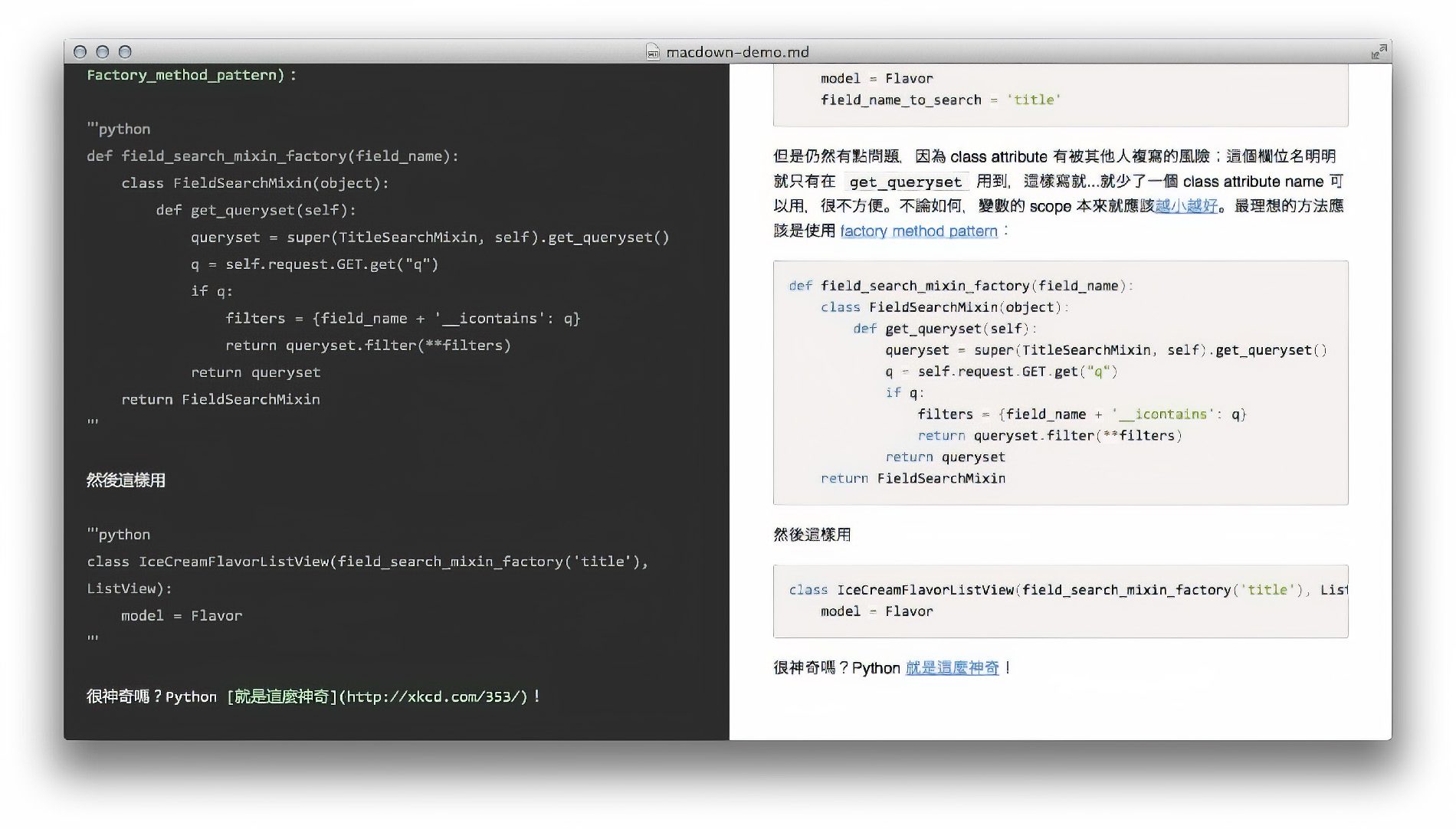Screen dimensions: 1456x829
Task: Place cursor on def field_search_mixin_factory editor line
Action: click(273, 156)
